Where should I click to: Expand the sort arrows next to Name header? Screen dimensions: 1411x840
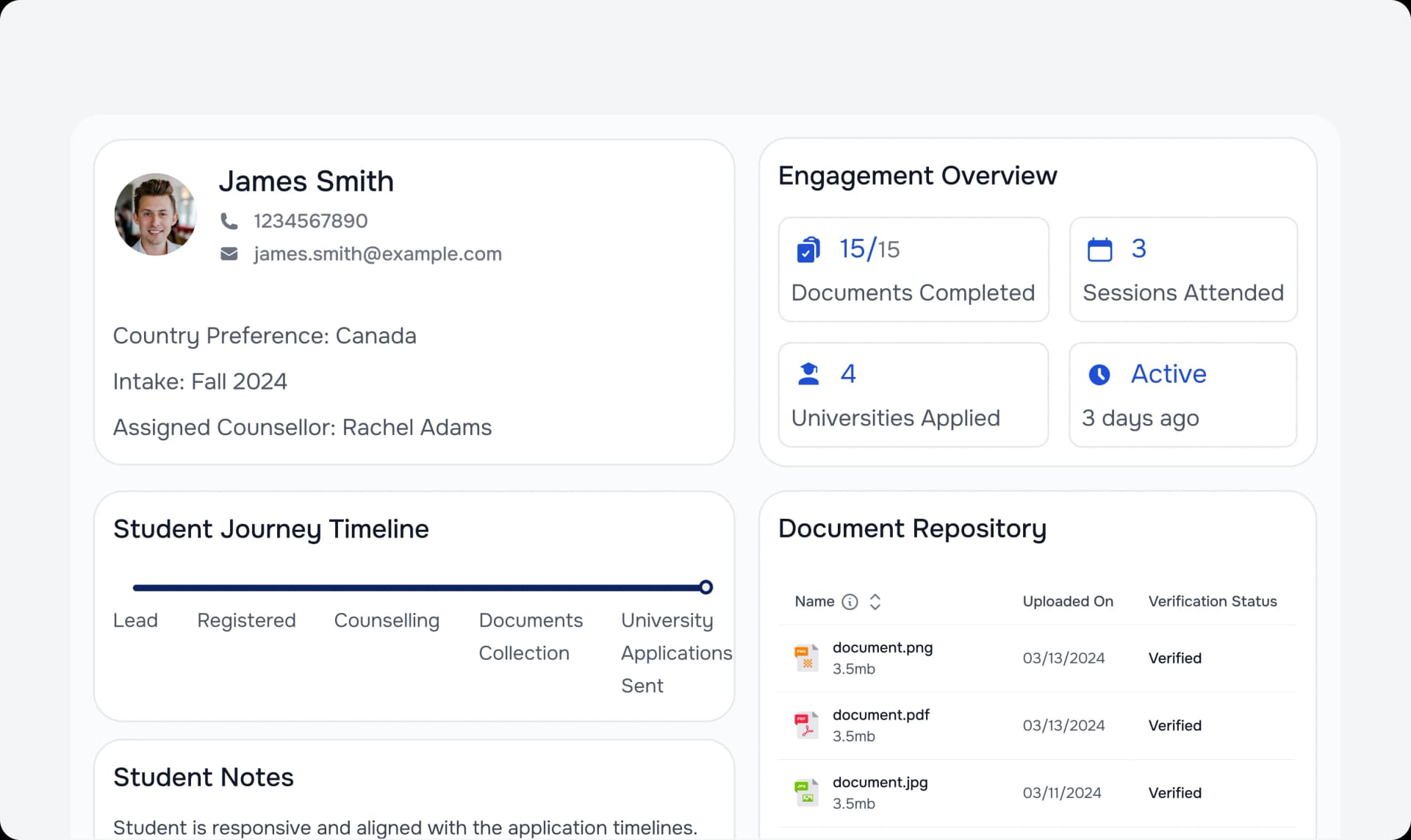coord(875,601)
